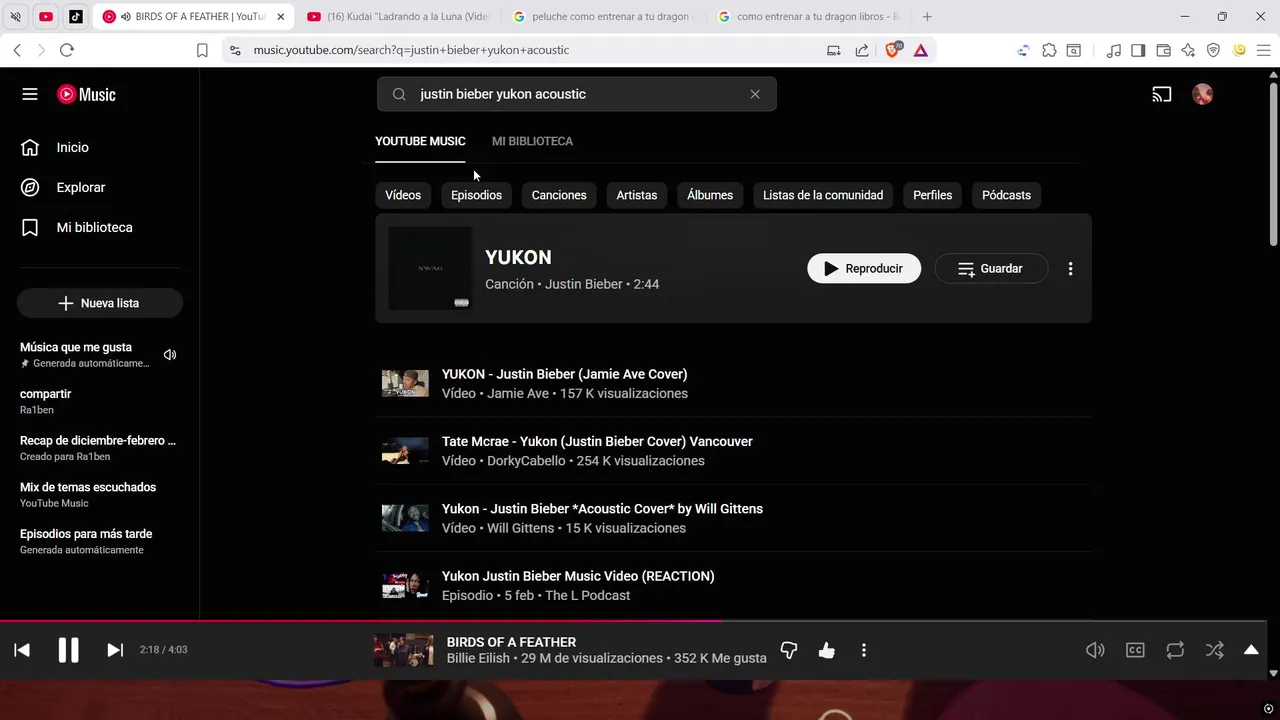Switch to the Kudai Ladrando a la Luna tab
The height and width of the screenshot is (720, 1280).
(x=398, y=17)
